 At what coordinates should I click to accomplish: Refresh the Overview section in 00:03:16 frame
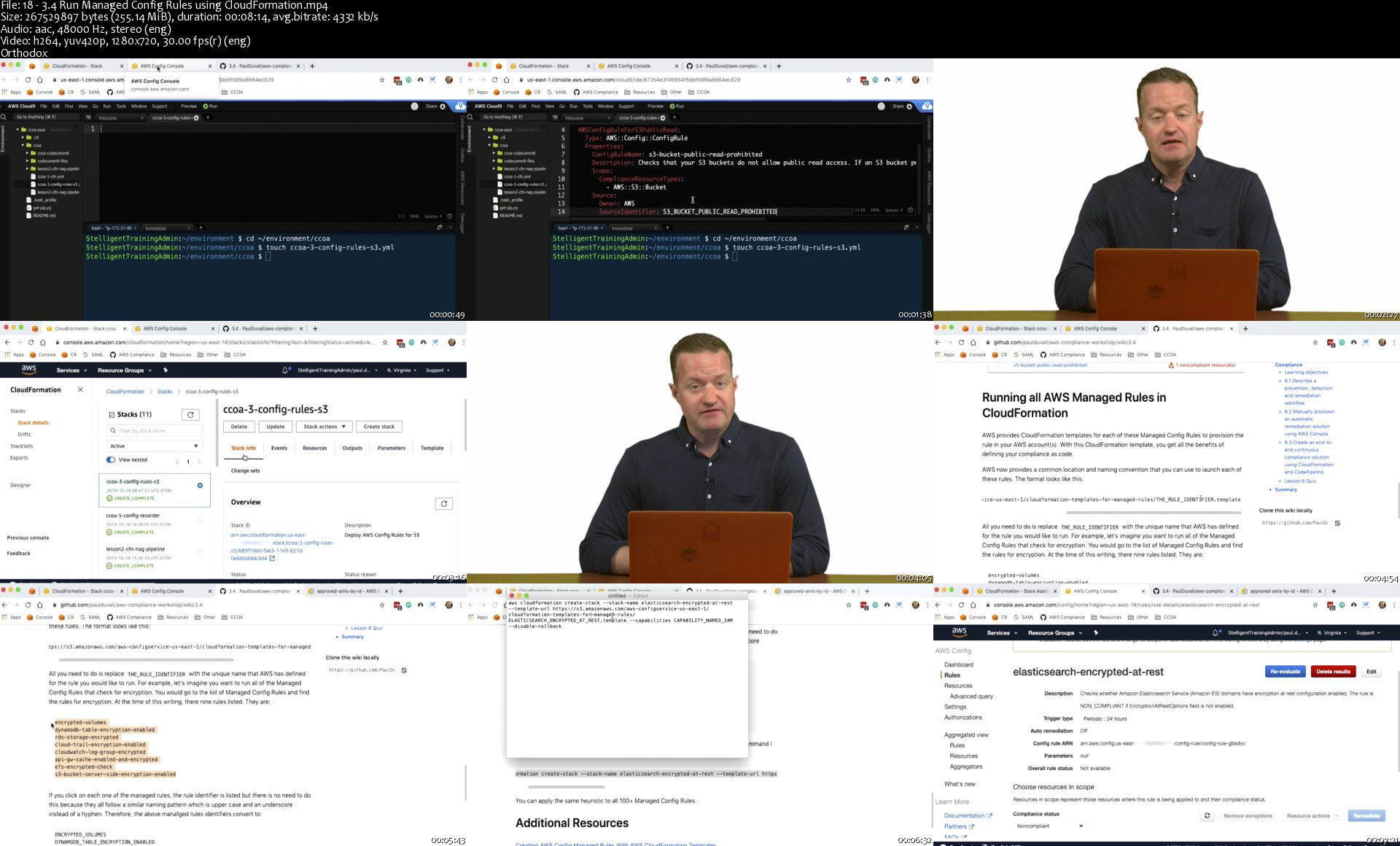click(x=444, y=504)
